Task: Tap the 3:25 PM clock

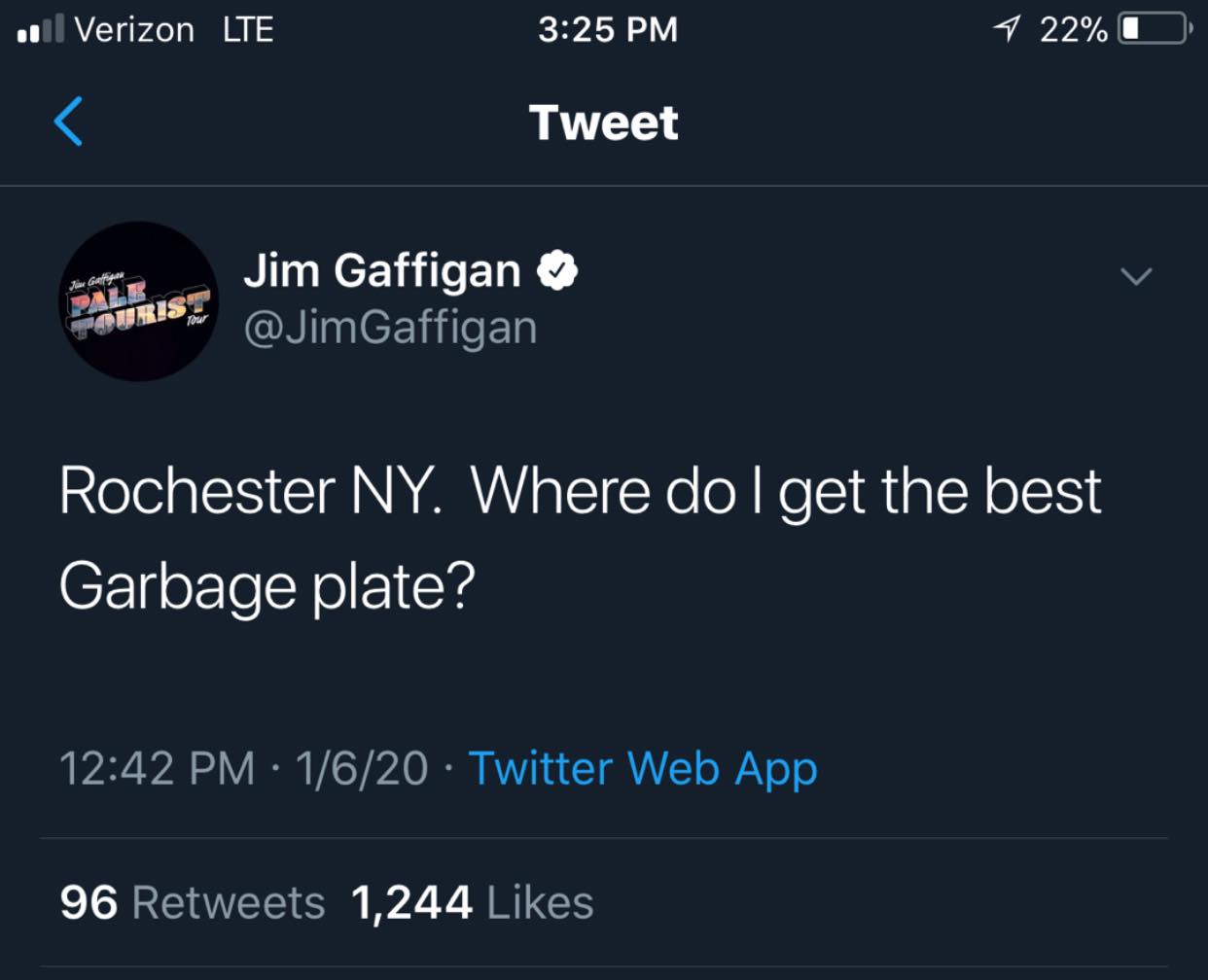Action: [x=608, y=29]
